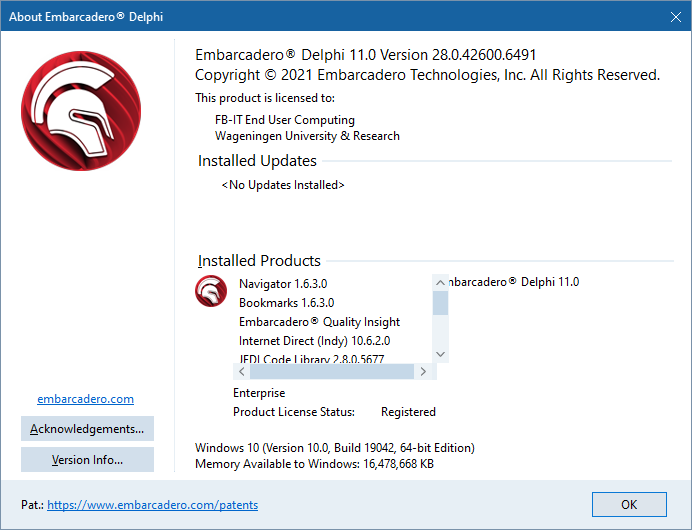The height and width of the screenshot is (531, 693).
Task: Open the Acknowledgements dialog
Action: 87,428
